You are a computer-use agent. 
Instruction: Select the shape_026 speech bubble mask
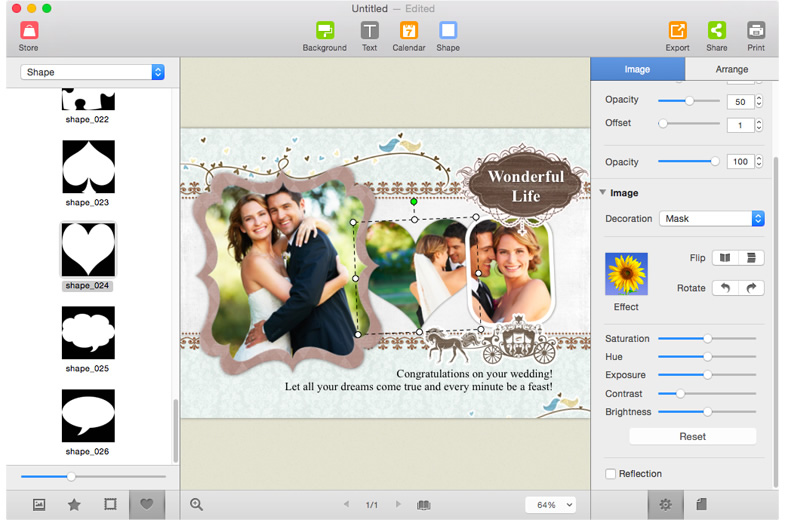(x=88, y=415)
